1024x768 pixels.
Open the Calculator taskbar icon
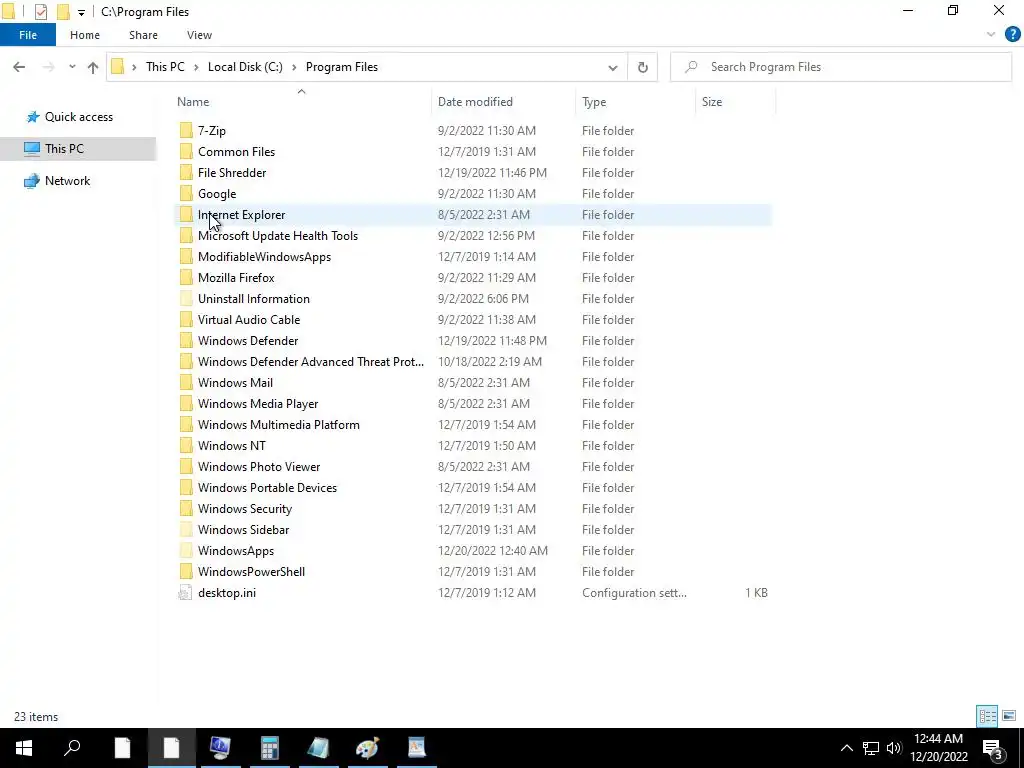(269, 748)
